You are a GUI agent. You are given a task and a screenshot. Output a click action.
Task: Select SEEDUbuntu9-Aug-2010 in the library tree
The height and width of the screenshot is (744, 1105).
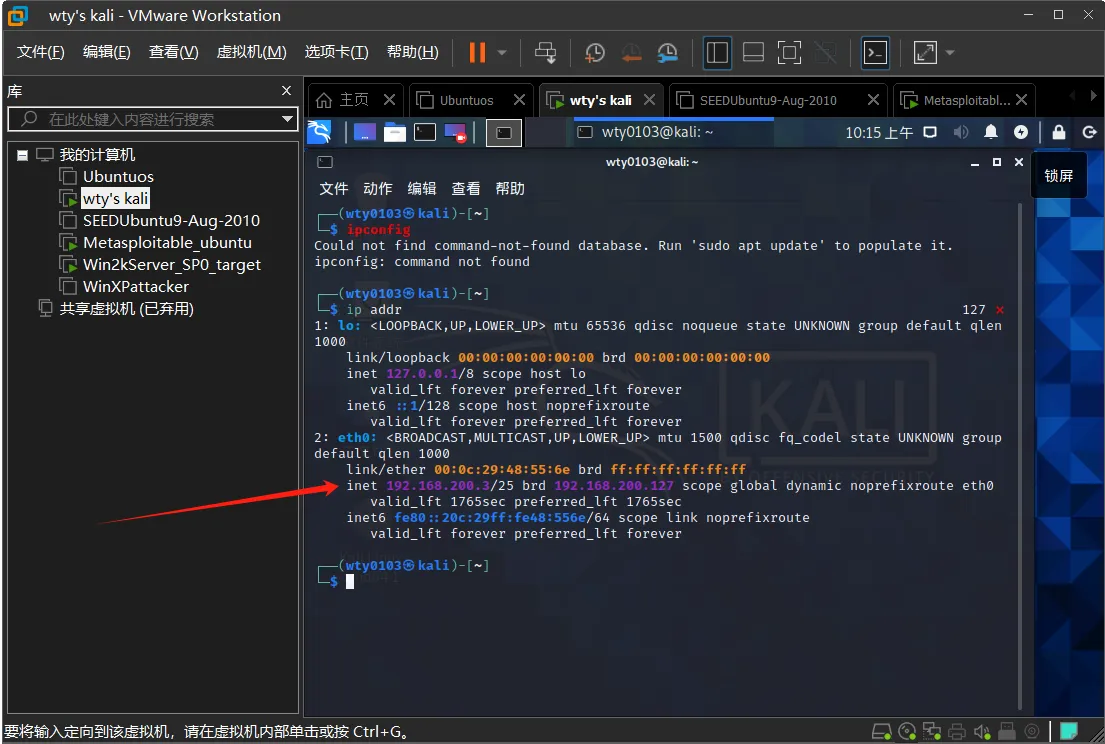[171, 221]
